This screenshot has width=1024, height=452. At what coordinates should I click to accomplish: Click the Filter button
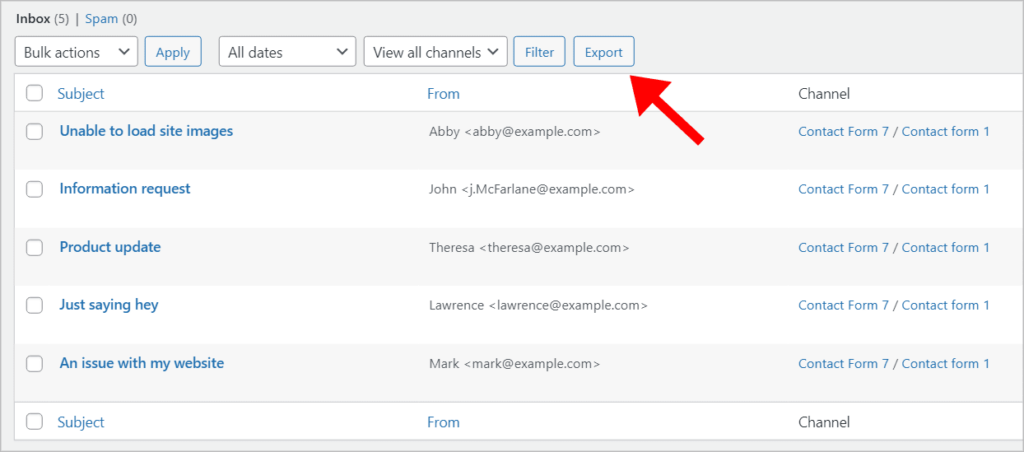[539, 52]
